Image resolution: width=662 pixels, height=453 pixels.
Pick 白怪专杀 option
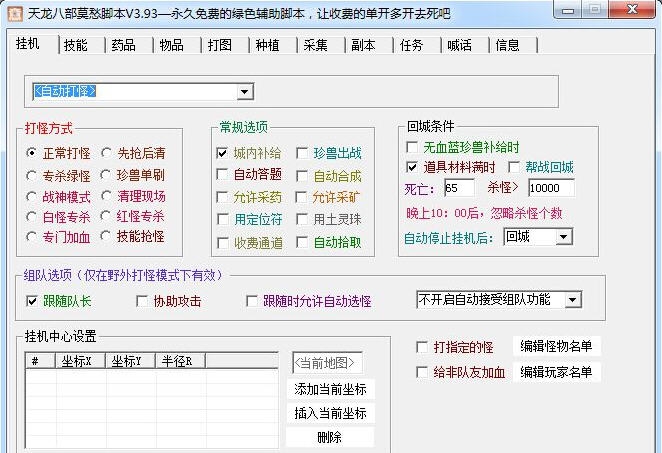tap(31, 217)
